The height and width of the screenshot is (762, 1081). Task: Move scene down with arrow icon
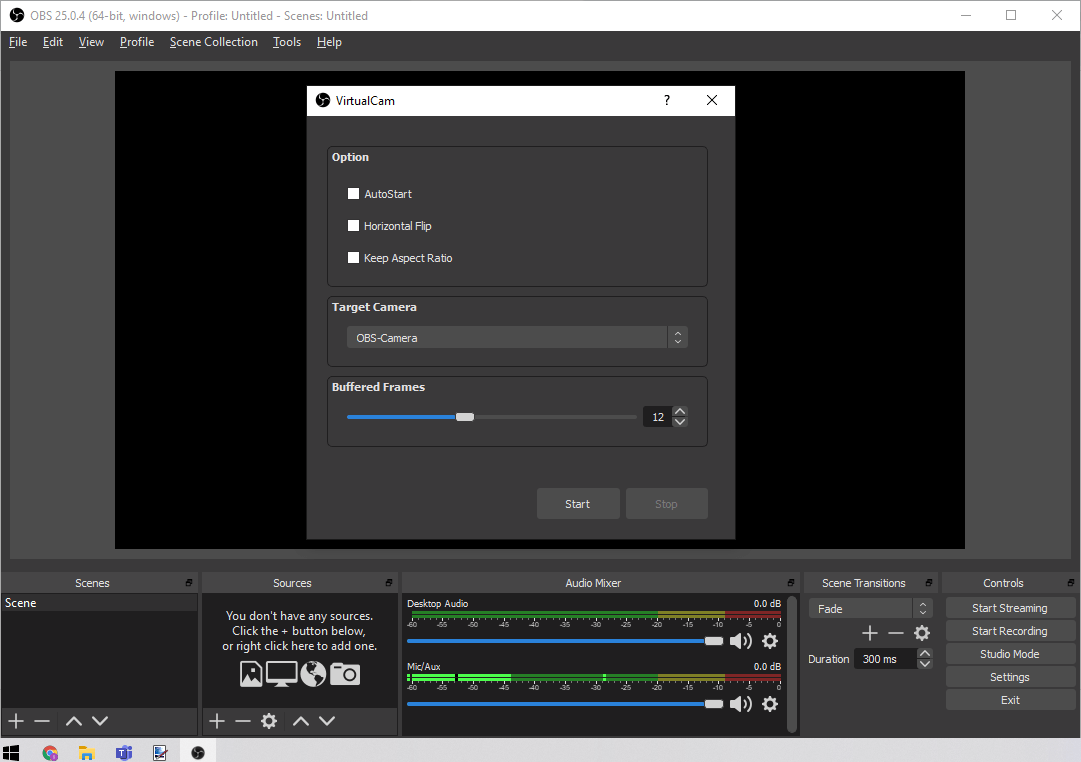(100, 721)
